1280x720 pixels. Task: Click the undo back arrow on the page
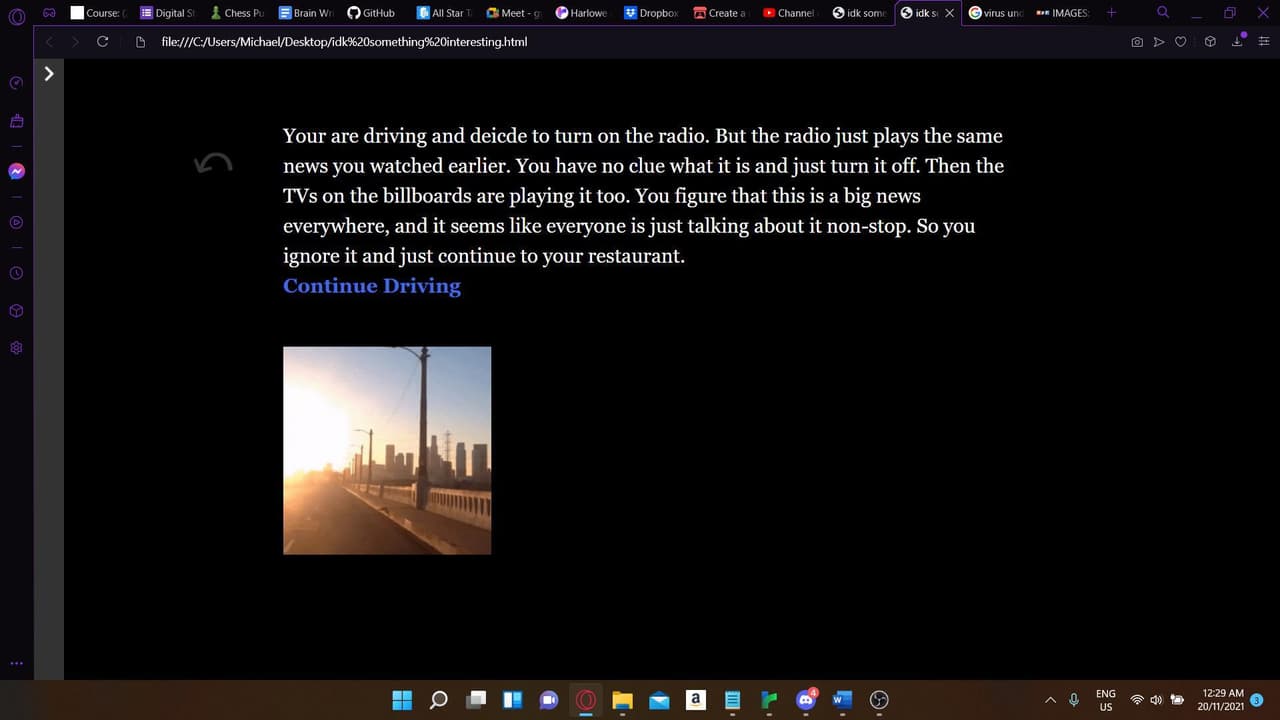(213, 164)
